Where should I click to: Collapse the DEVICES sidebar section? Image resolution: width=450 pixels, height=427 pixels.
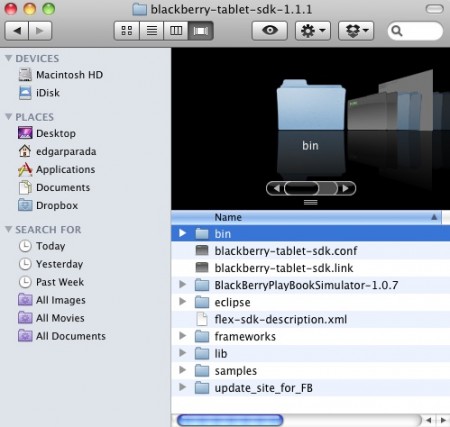click(x=9, y=58)
